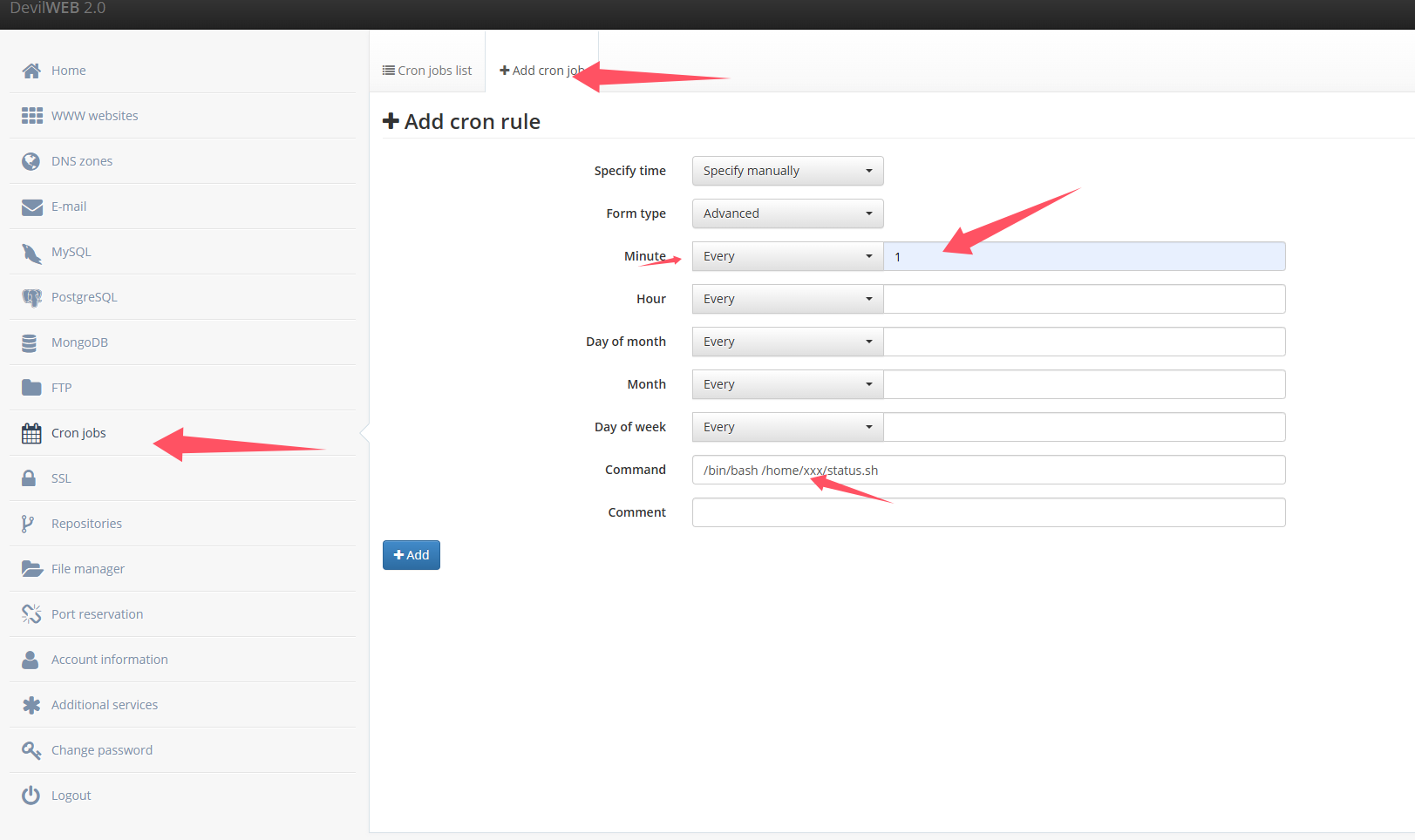Open DNS zones globe icon
The image size is (1415, 840).
(31, 161)
